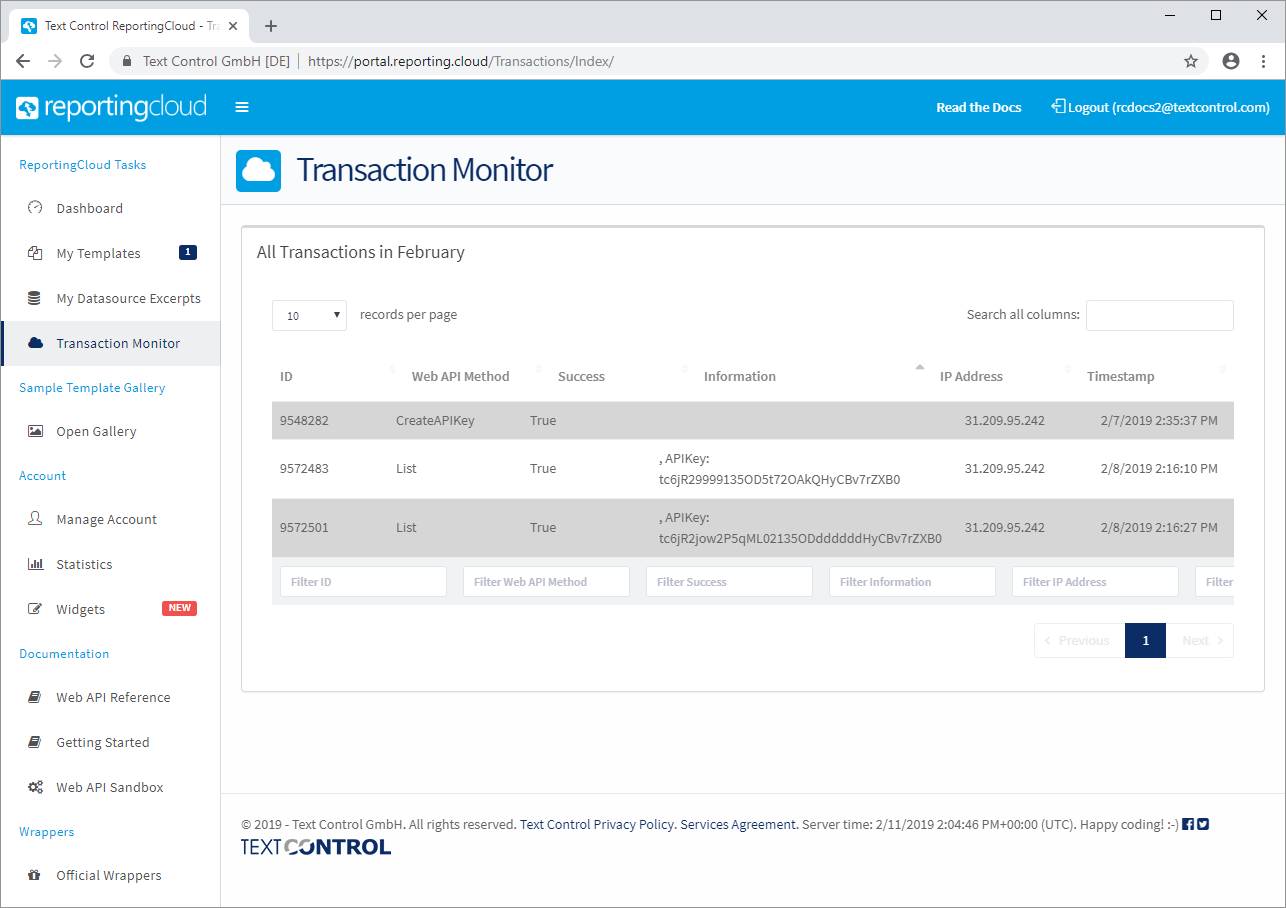Close the ReportingCloud browser tab
The height and width of the screenshot is (908, 1286).
point(233,26)
